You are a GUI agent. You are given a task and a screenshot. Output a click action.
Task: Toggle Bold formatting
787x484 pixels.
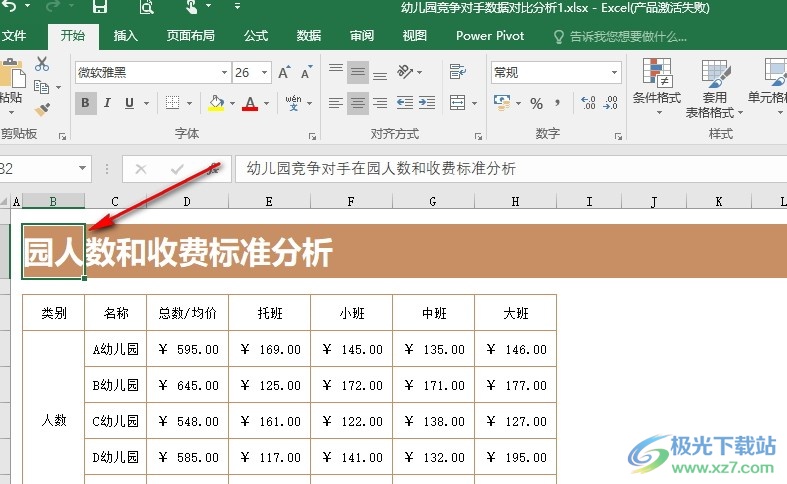click(86, 103)
